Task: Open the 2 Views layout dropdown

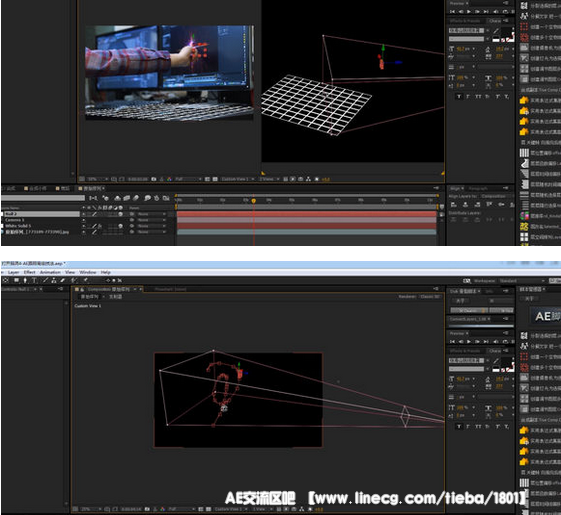Action: click(x=269, y=179)
